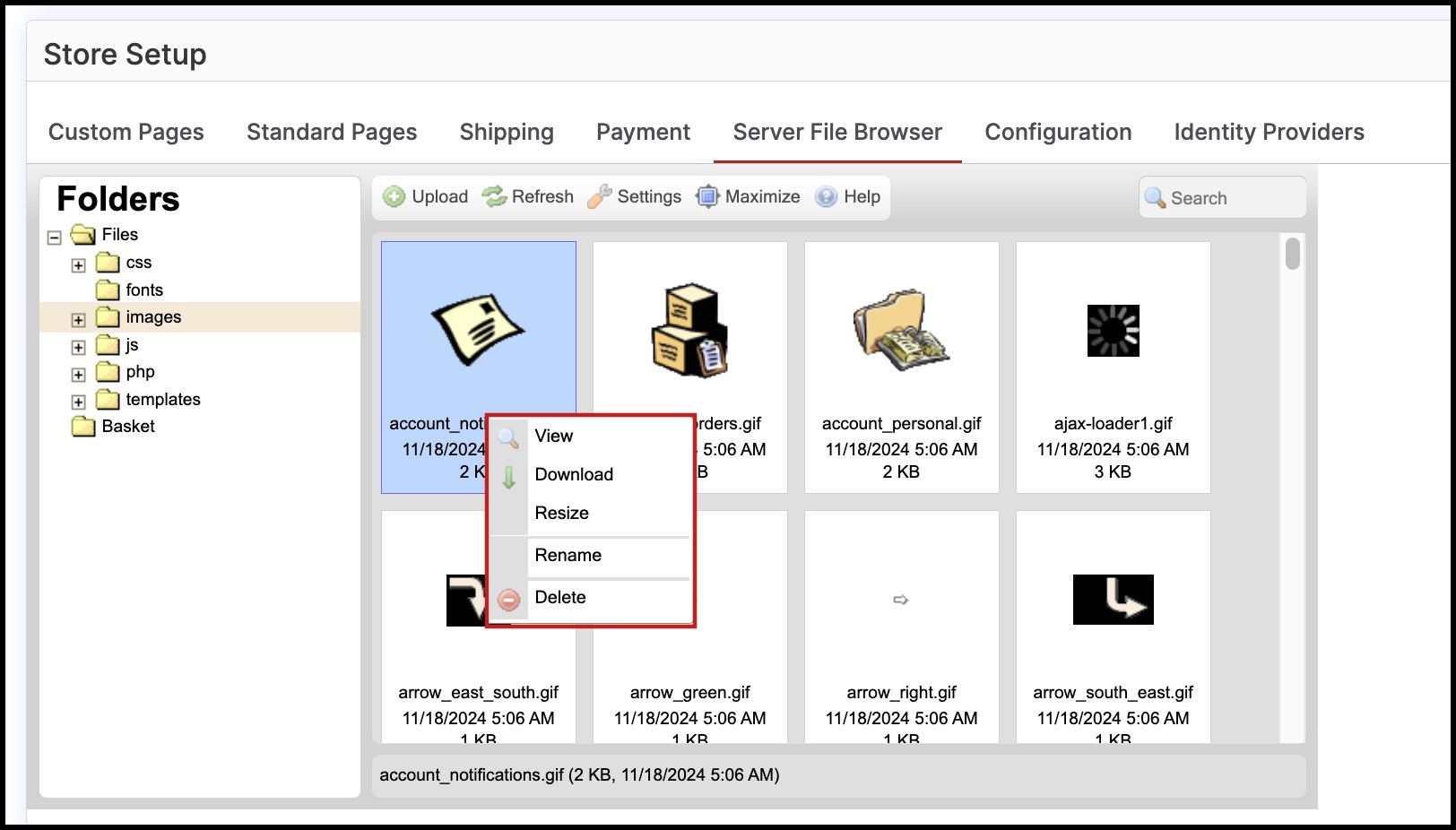1456x830 pixels.
Task: Click the php folder icon
Action: [108, 372]
